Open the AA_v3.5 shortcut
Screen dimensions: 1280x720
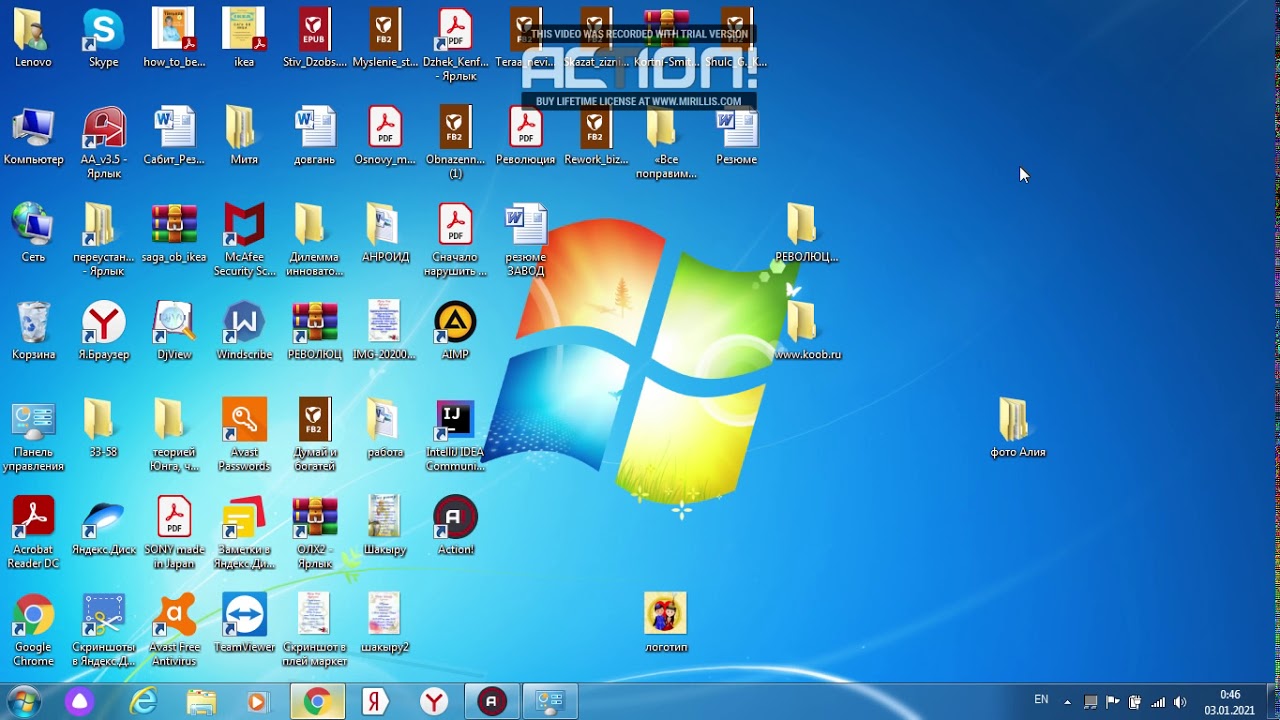pos(103,142)
